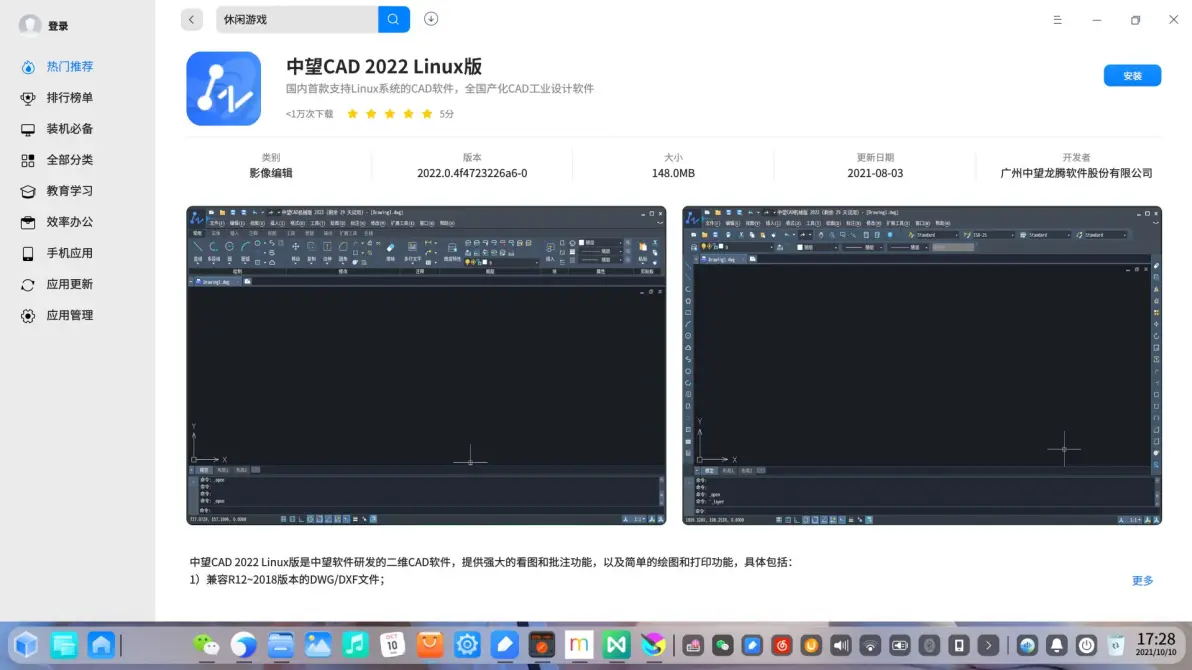
Task: Open the system settings gear dock icon
Action: tap(467, 646)
